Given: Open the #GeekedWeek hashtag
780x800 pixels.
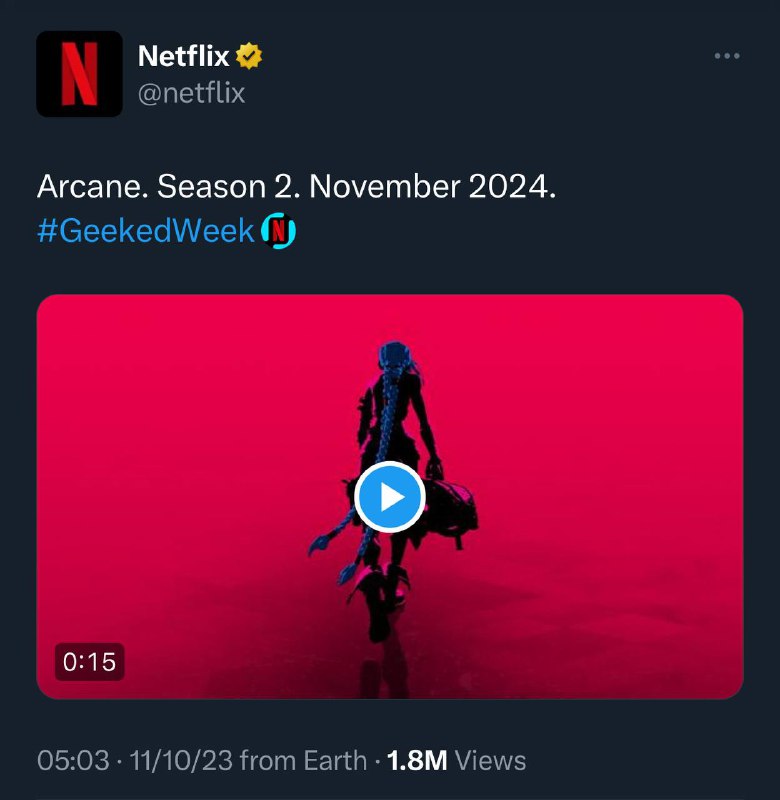Looking at the screenshot, I should click(146, 230).
